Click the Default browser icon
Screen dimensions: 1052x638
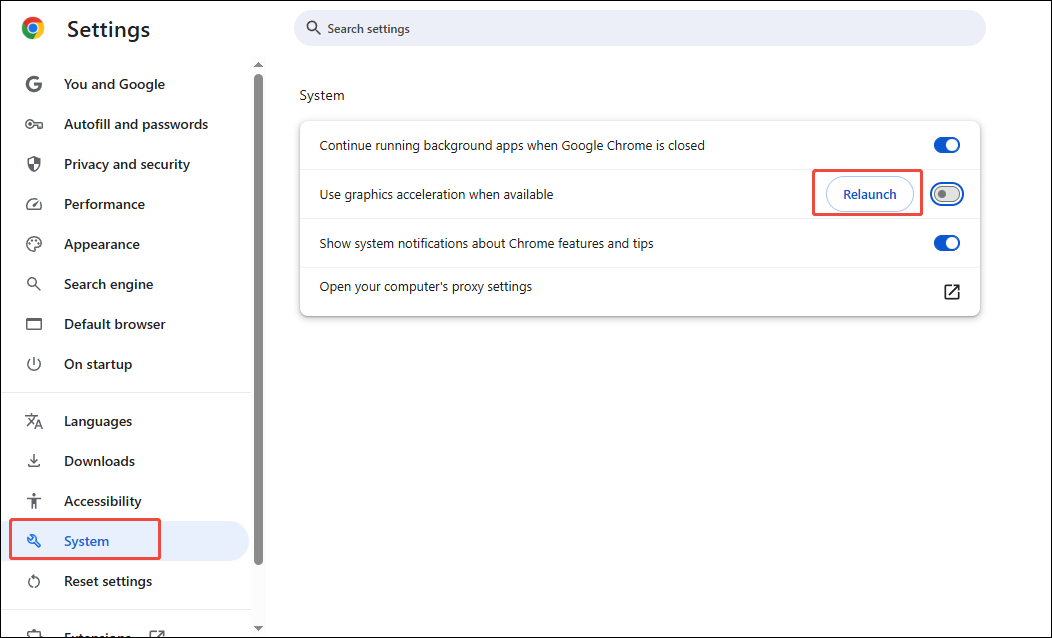point(33,323)
